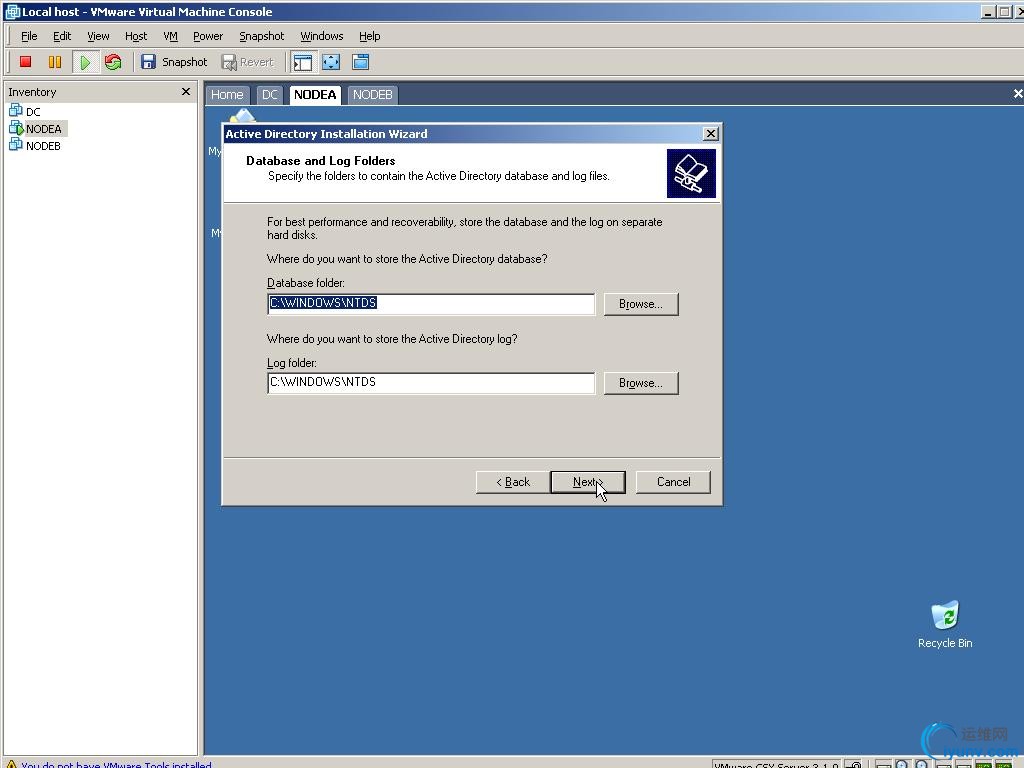Take a snapshot with the Snapshot button
Image resolution: width=1024 pixels, height=768 pixels.
(174, 62)
